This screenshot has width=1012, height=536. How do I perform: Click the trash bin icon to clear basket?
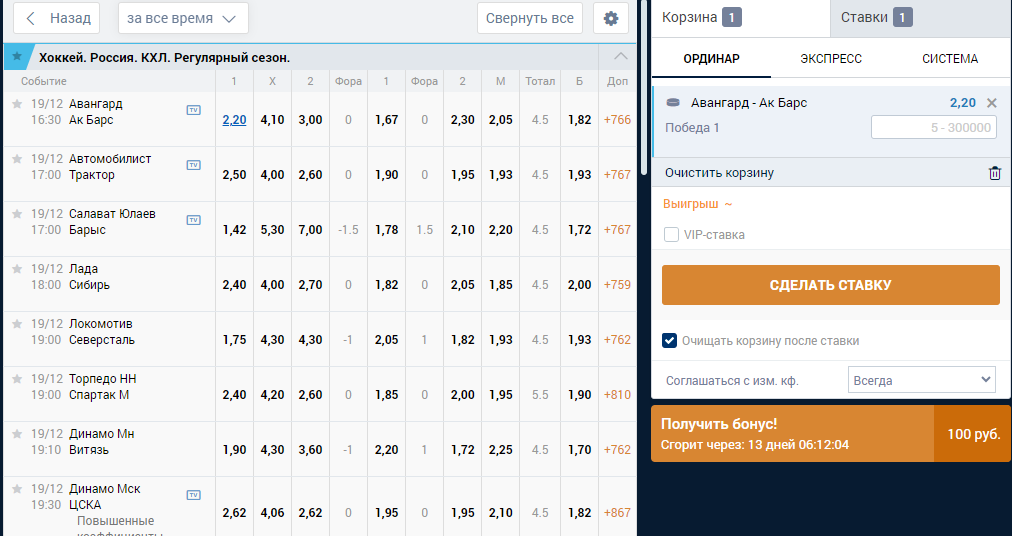(995, 173)
